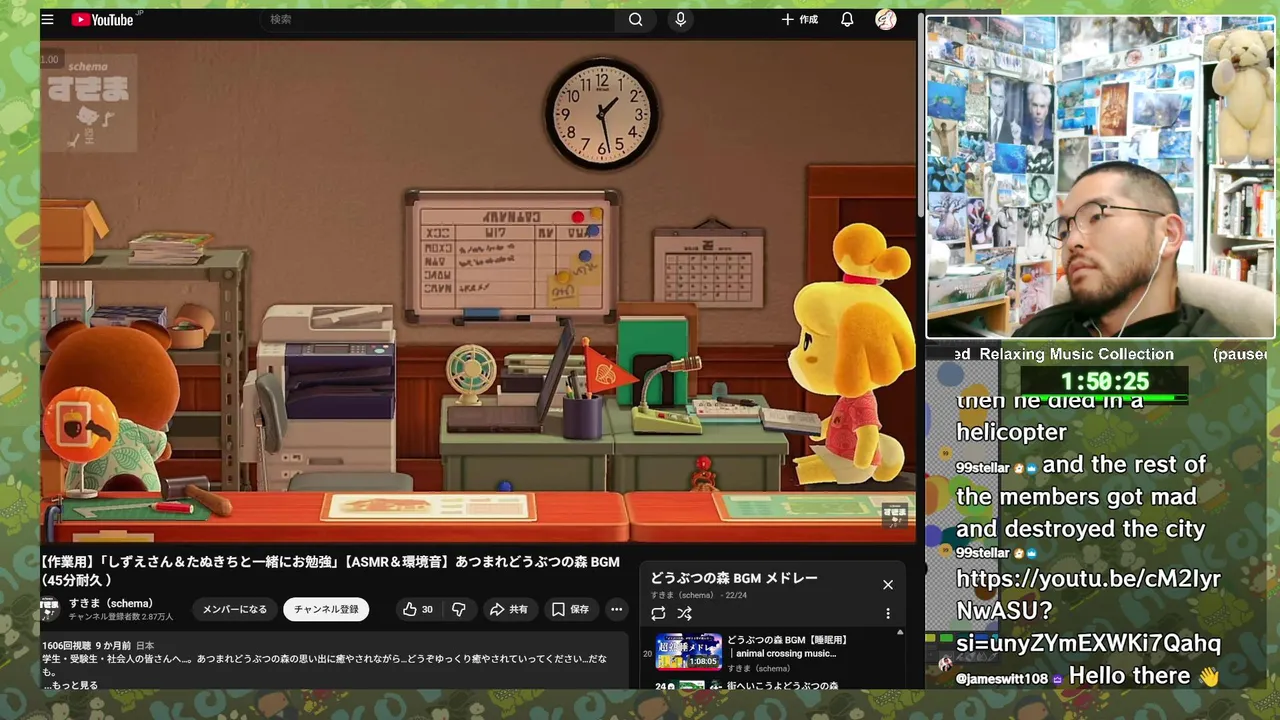Click the 99stellar username above the youtu.be link
This screenshot has width=1280, height=720.
tap(983, 553)
